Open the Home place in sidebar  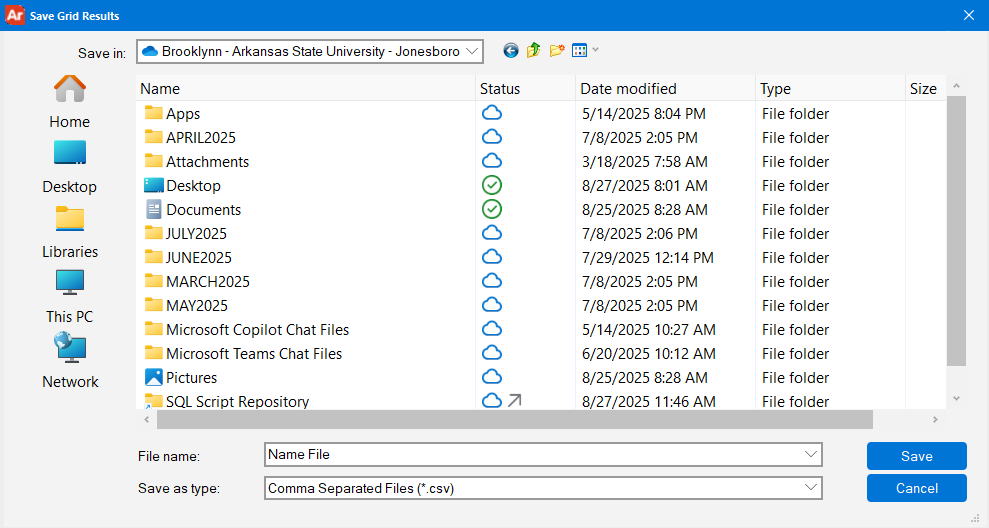click(x=69, y=102)
